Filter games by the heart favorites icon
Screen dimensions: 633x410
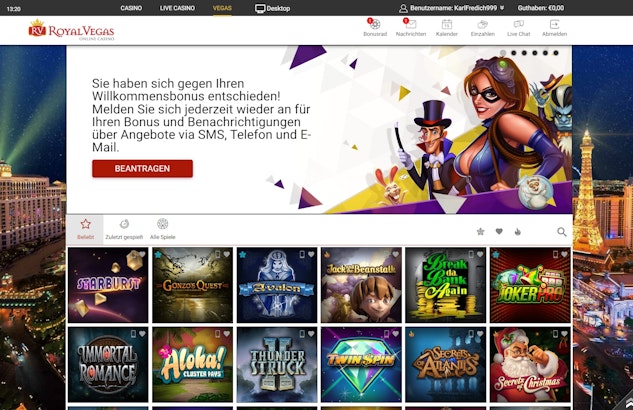[499, 232]
